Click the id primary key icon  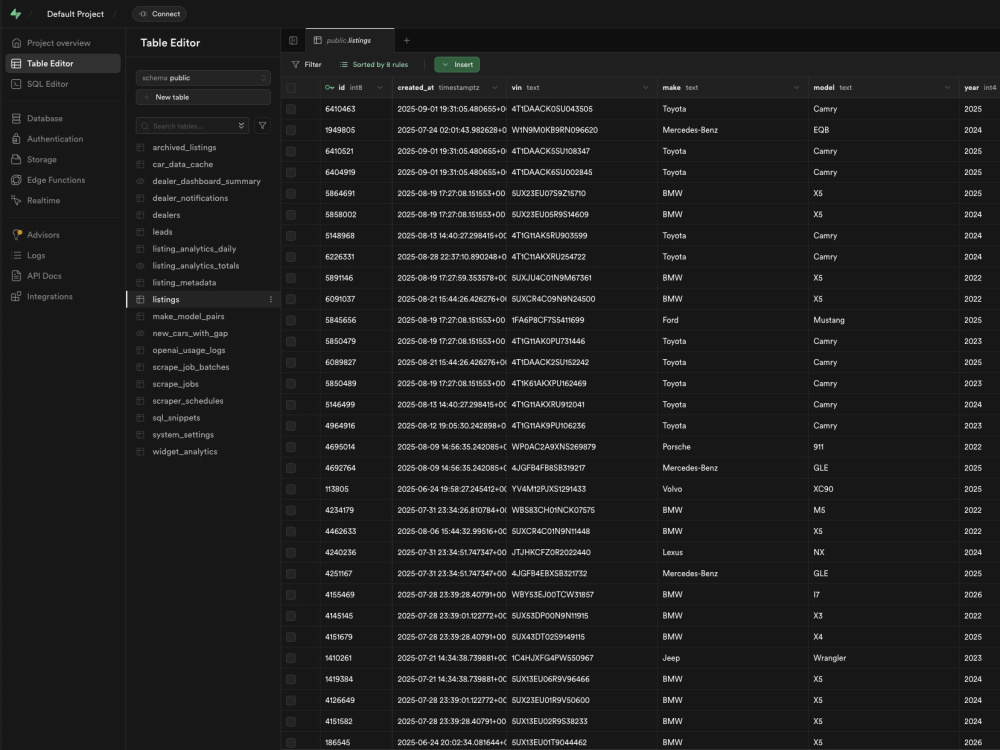(x=330, y=88)
